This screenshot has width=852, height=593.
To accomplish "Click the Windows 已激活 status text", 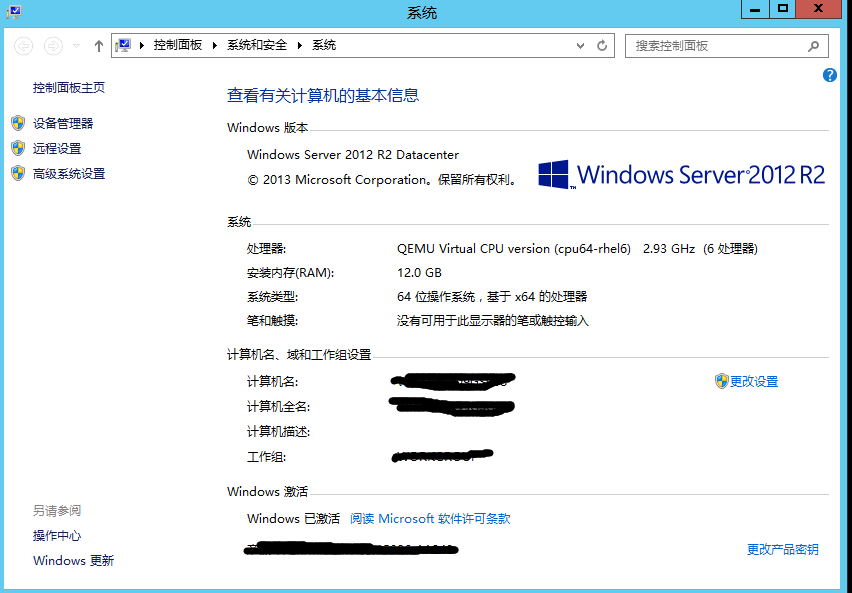I will [293, 519].
